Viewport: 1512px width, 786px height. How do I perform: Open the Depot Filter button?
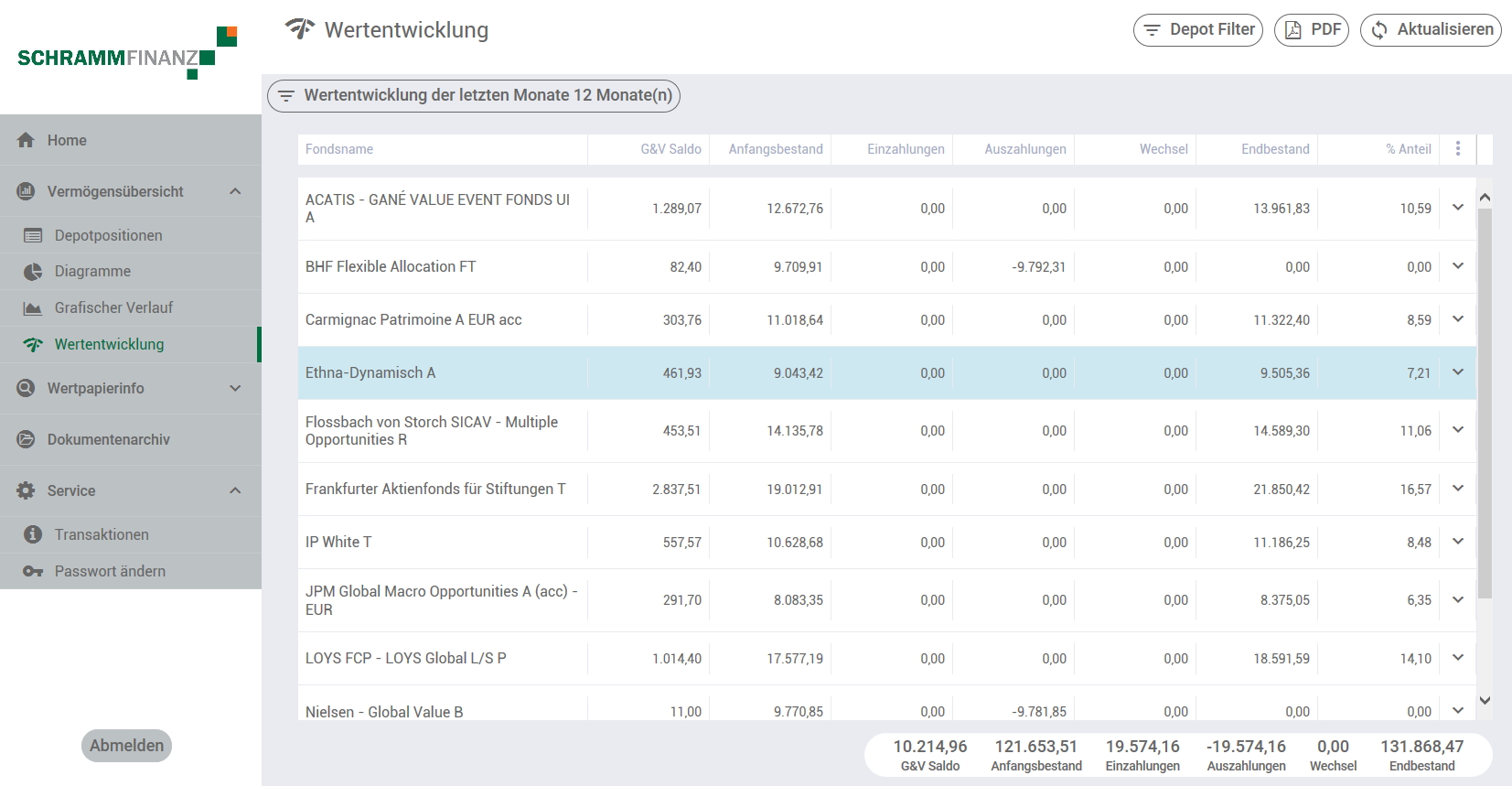click(x=1198, y=30)
